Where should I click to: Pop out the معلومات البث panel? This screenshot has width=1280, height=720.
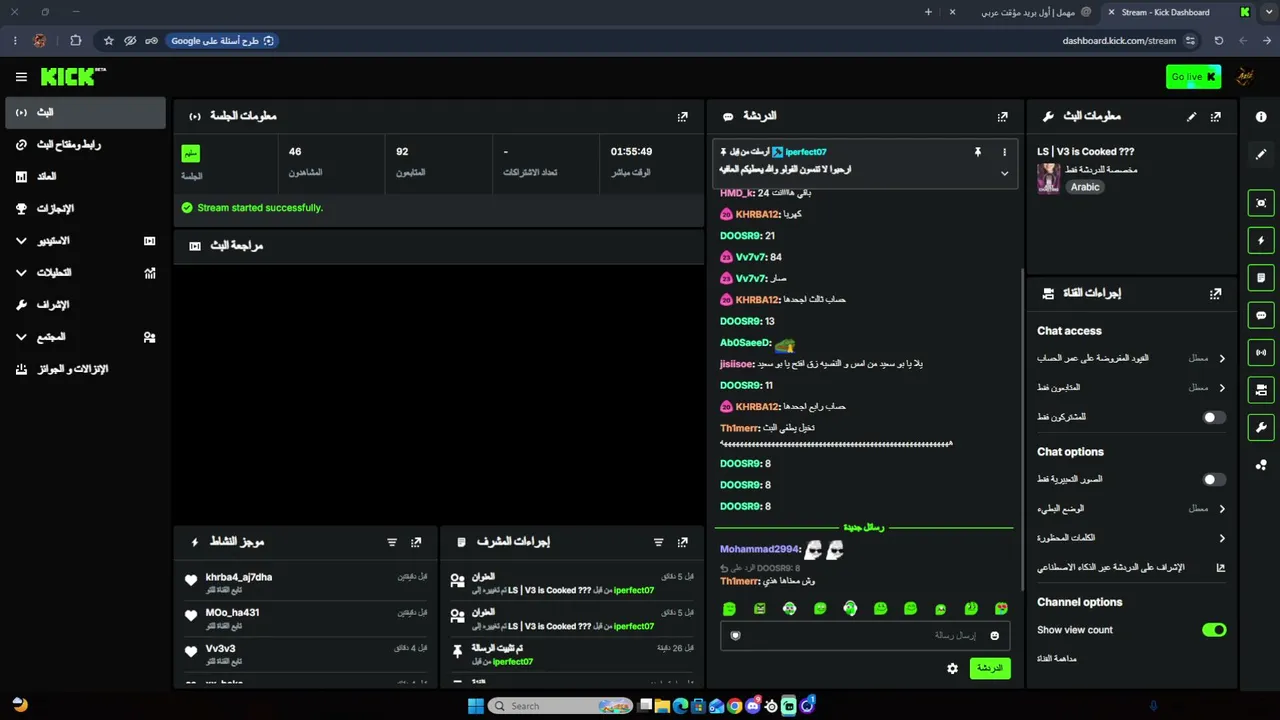pyautogui.click(x=1216, y=116)
